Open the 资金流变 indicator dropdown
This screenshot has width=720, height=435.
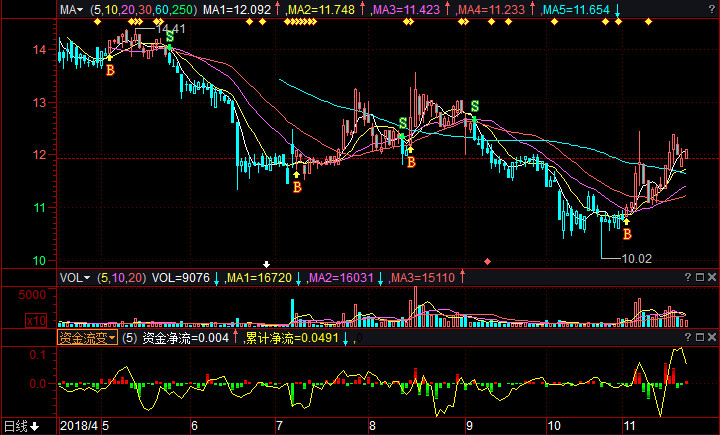click(x=87, y=338)
